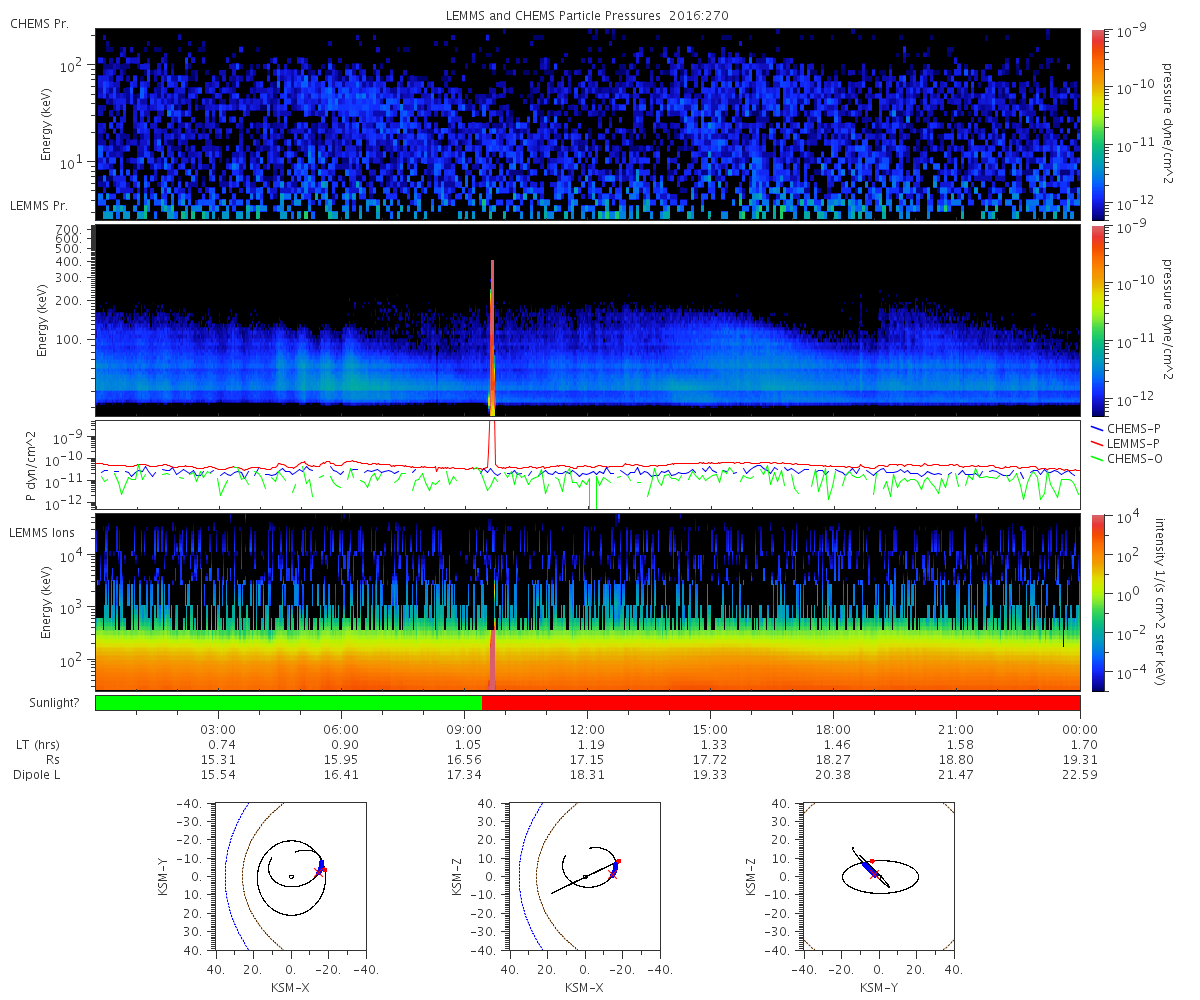Image resolution: width=1200 pixels, height=1000 pixels.
Task: Click the LEMMS pressure color scale bar
Action: 1096,320
